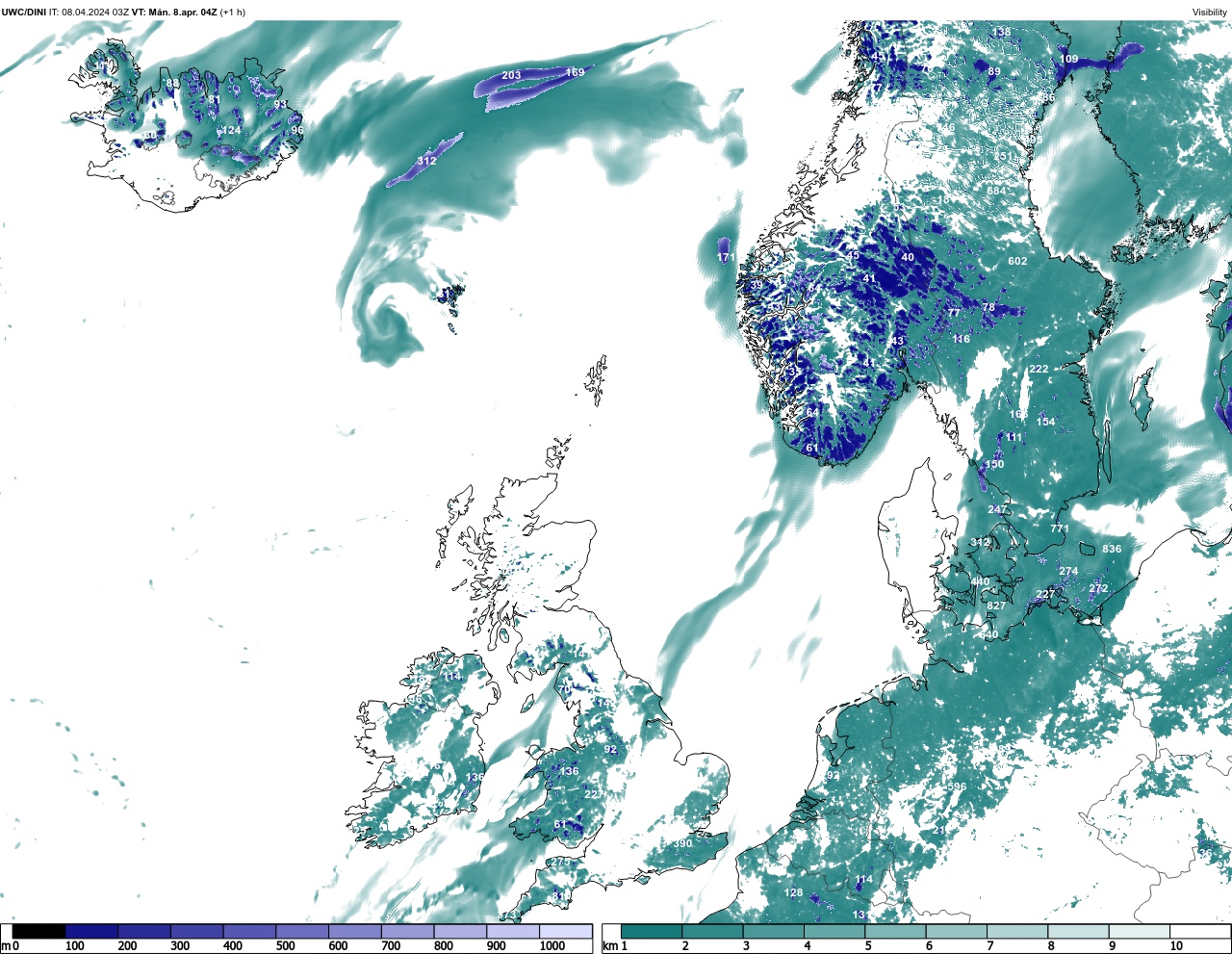Click the '827' value over Denmark
The width and height of the screenshot is (1232, 954).
(x=996, y=605)
